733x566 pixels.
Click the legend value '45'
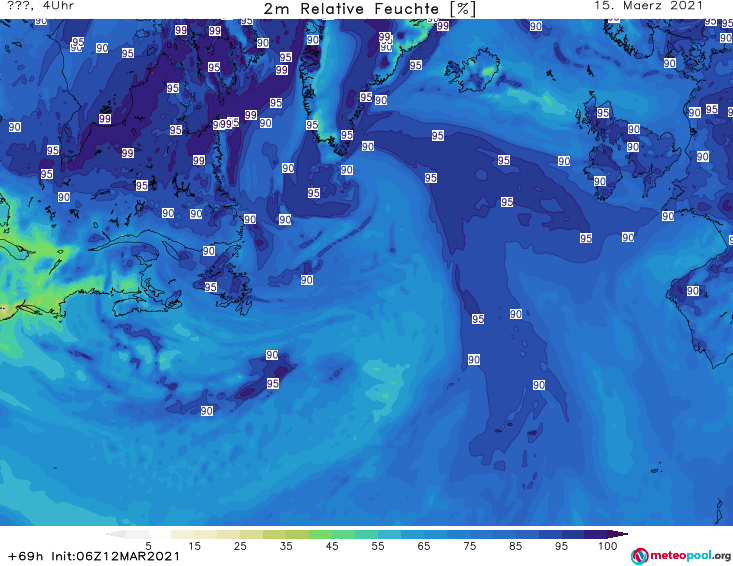click(x=332, y=546)
